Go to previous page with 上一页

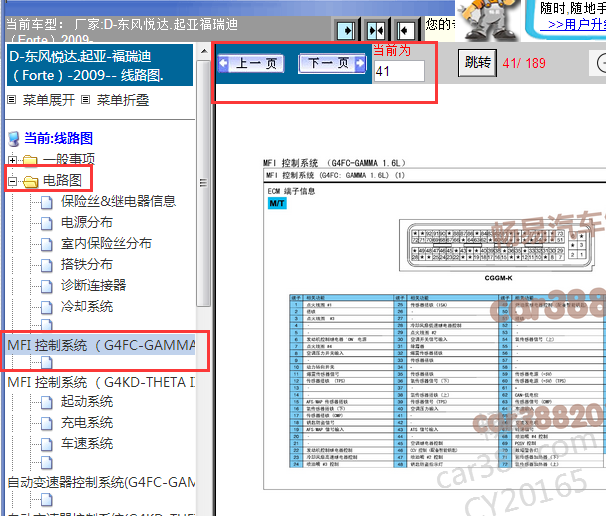point(251,63)
